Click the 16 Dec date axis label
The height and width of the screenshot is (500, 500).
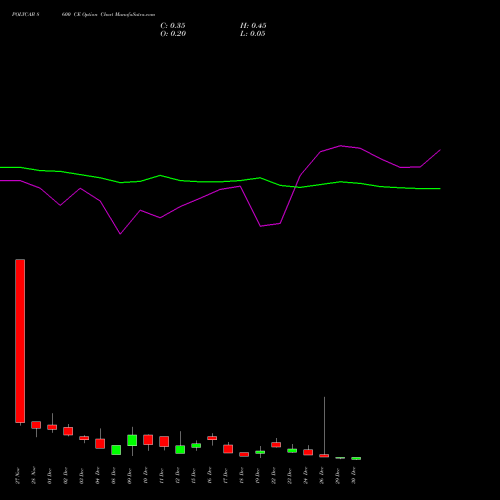click(210, 476)
